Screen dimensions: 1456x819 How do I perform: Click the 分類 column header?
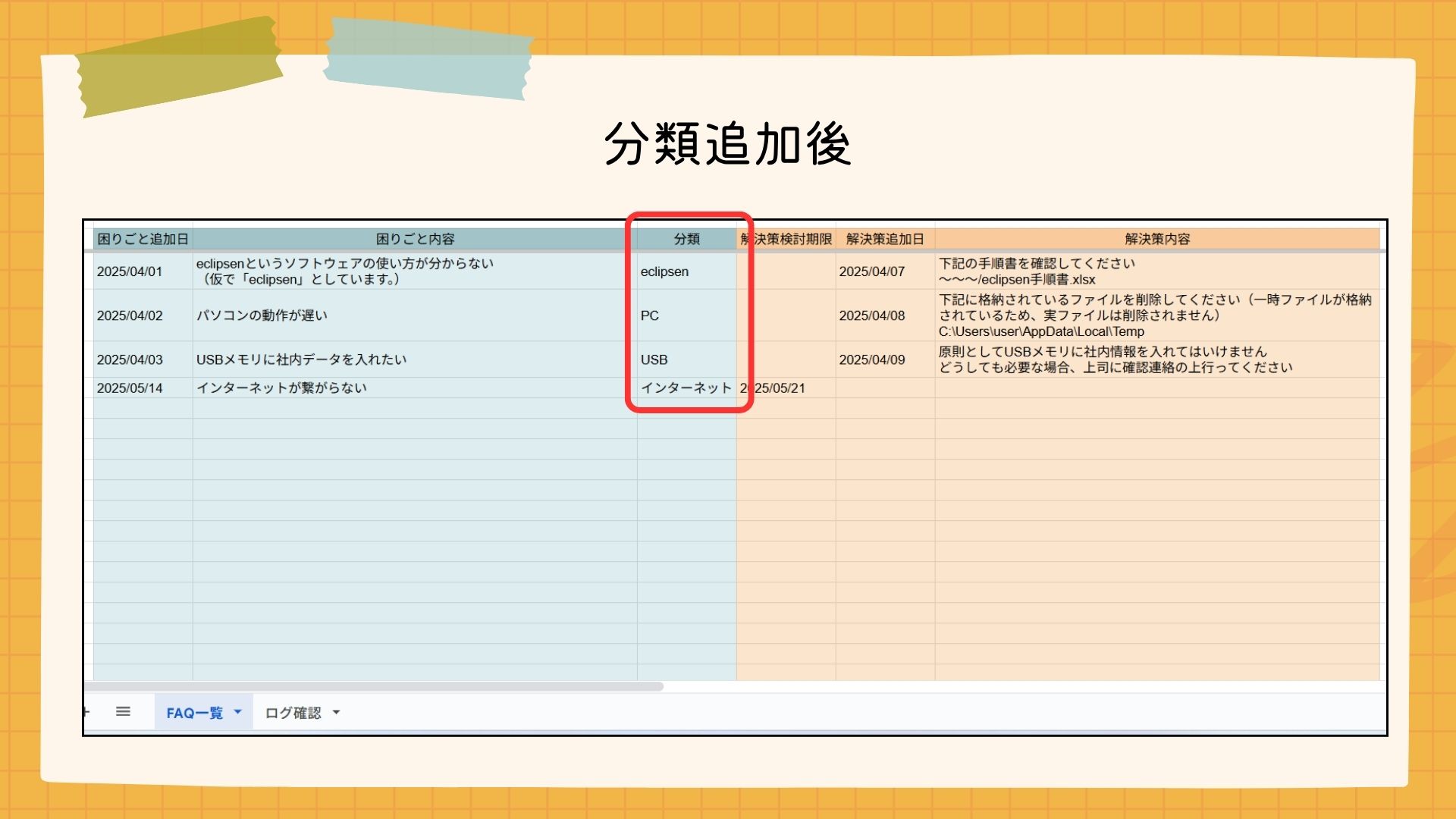click(x=686, y=239)
